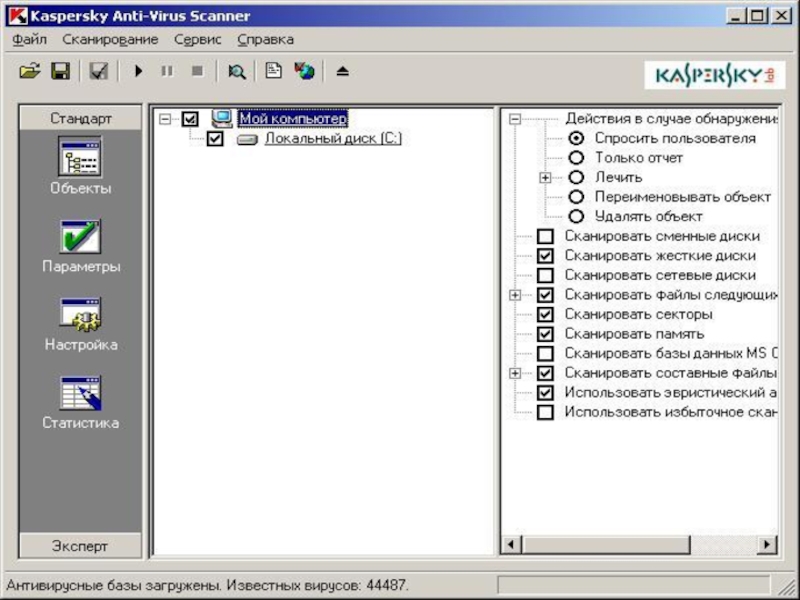Uncheck the Сканировать секторы checkbox
800x600 pixels.
(x=545, y=314)
